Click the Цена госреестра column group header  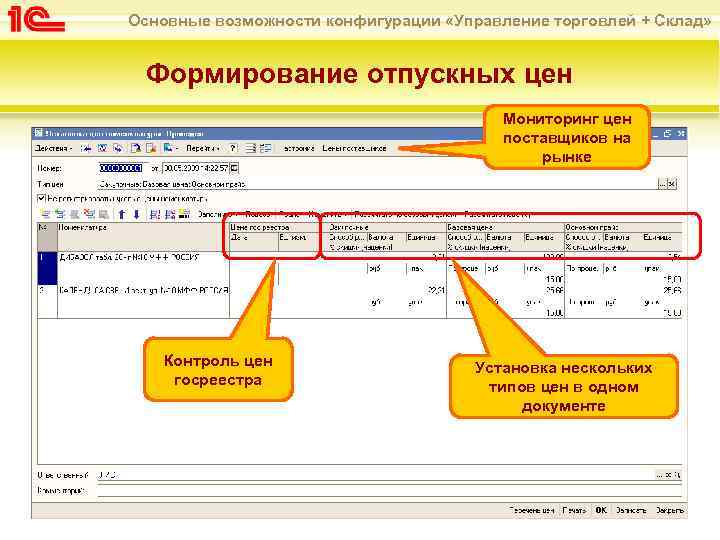(275, 227)
